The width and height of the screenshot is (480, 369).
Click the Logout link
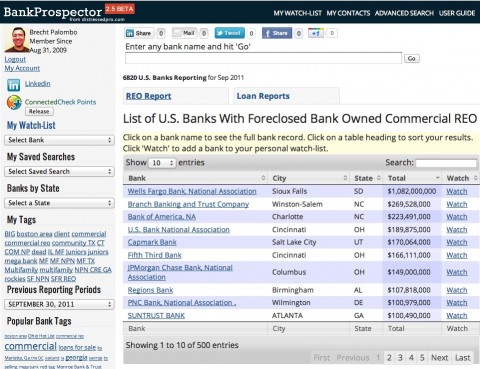point(15,59)
